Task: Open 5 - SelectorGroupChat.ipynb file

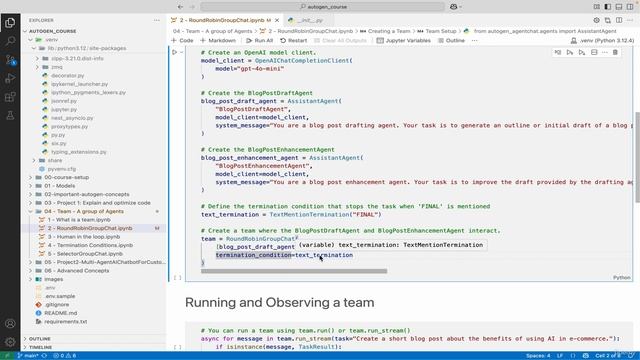Action: pyautogui.click(x=94, y=254)
